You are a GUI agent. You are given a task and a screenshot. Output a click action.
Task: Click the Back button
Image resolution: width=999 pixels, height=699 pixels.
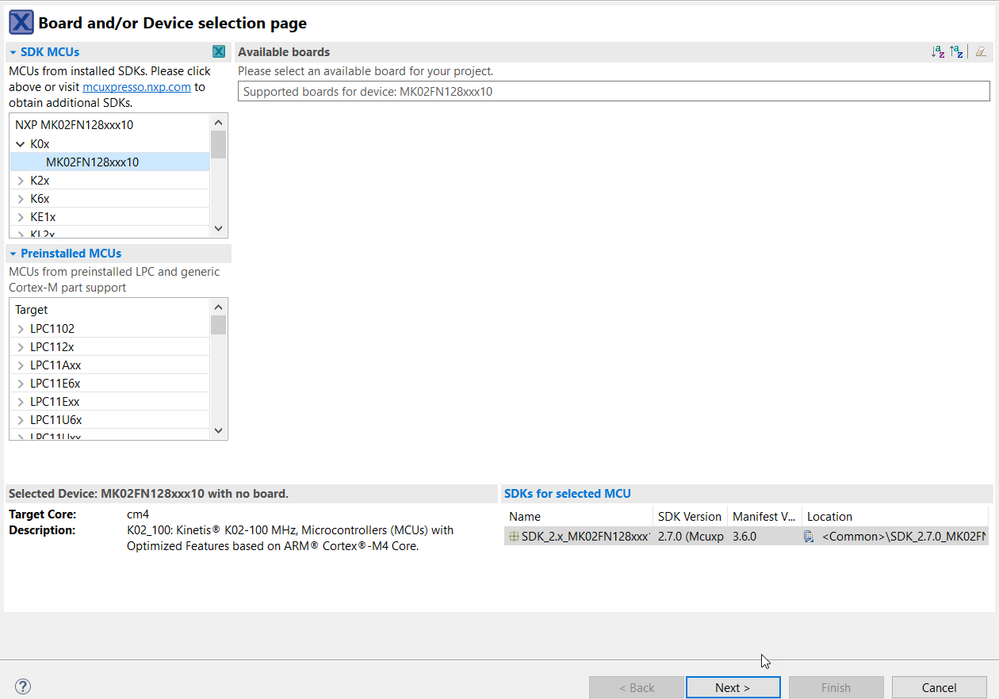tap(636, 688)
